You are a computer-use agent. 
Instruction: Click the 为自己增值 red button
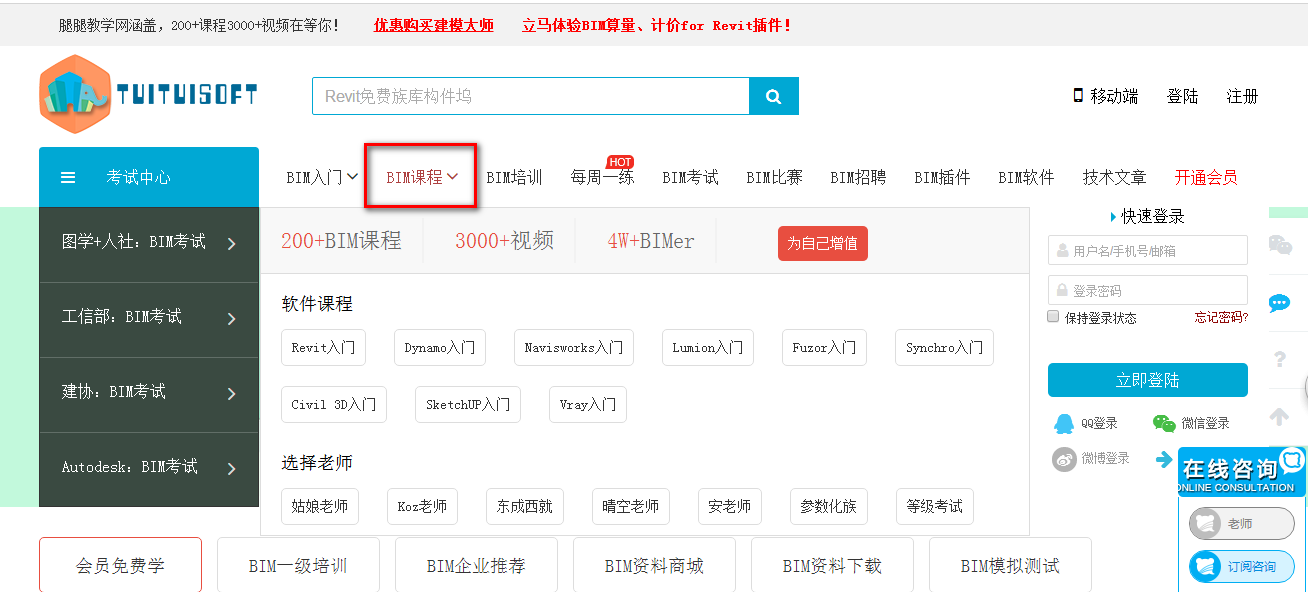[x=823, y=243]
